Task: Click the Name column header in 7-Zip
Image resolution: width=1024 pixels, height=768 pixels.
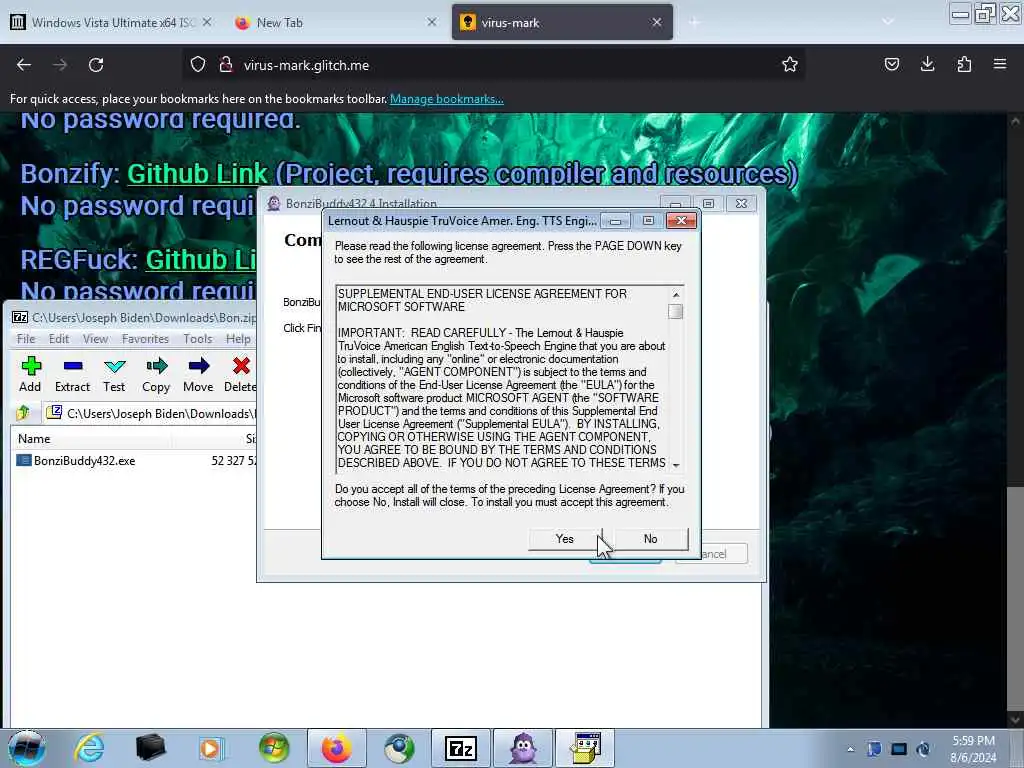Action: [34, 439]
